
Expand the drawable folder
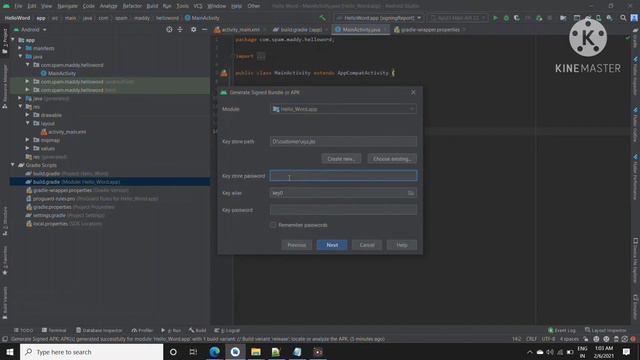tap(28, 115)
